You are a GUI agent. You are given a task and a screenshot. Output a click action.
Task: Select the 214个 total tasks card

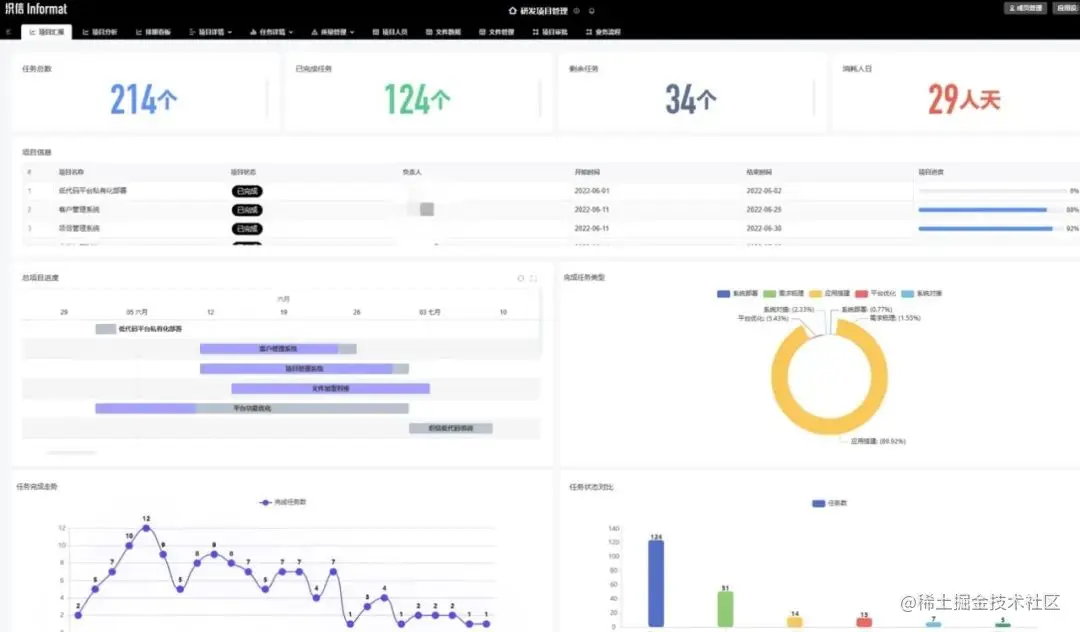tap(144, 92)
